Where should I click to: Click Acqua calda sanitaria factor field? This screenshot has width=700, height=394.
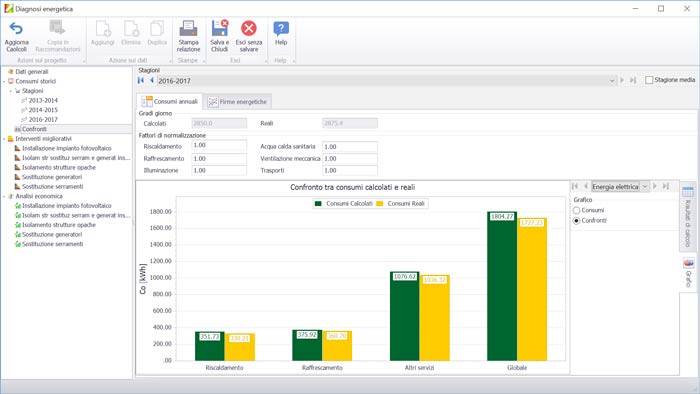tap(350, 147)
